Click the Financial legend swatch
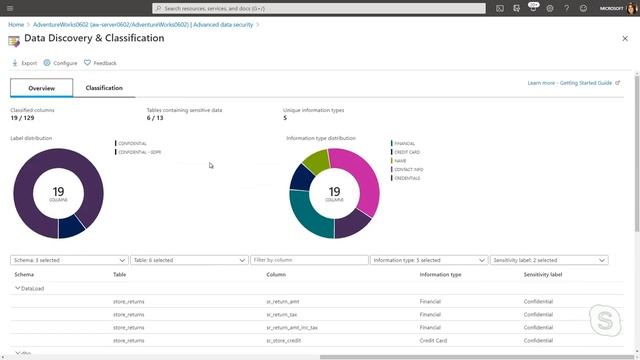 (x=392, y=143)
